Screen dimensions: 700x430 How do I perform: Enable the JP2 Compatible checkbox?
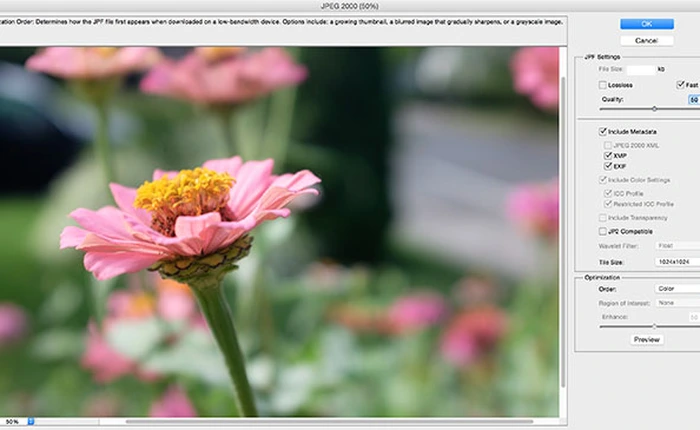tap(603, 230)
